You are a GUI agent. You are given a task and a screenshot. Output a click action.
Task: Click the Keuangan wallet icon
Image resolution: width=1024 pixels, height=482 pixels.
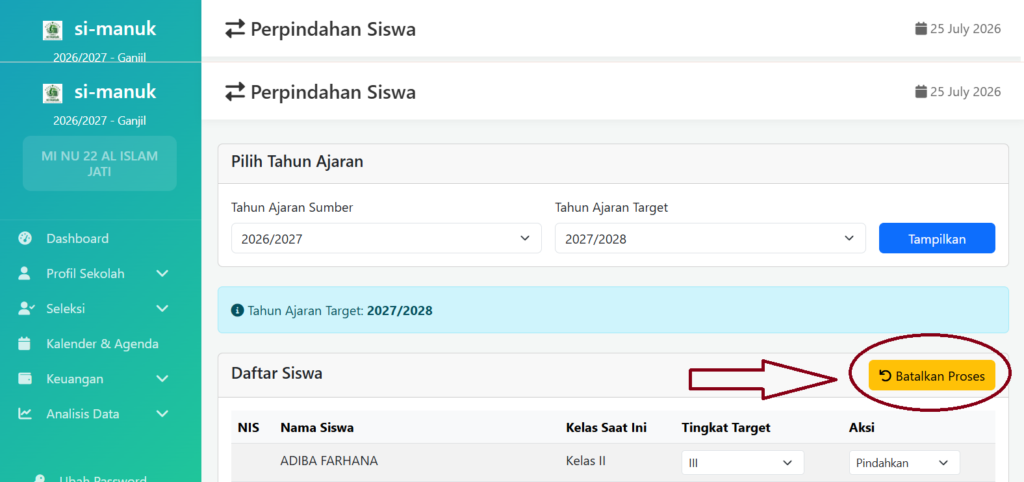point(25,379)
